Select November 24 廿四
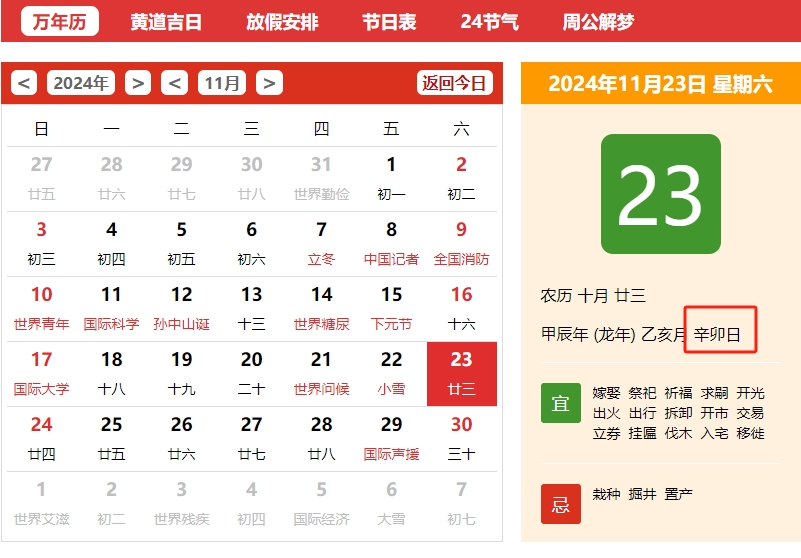801x558 pixels. (x=41, y=439)
